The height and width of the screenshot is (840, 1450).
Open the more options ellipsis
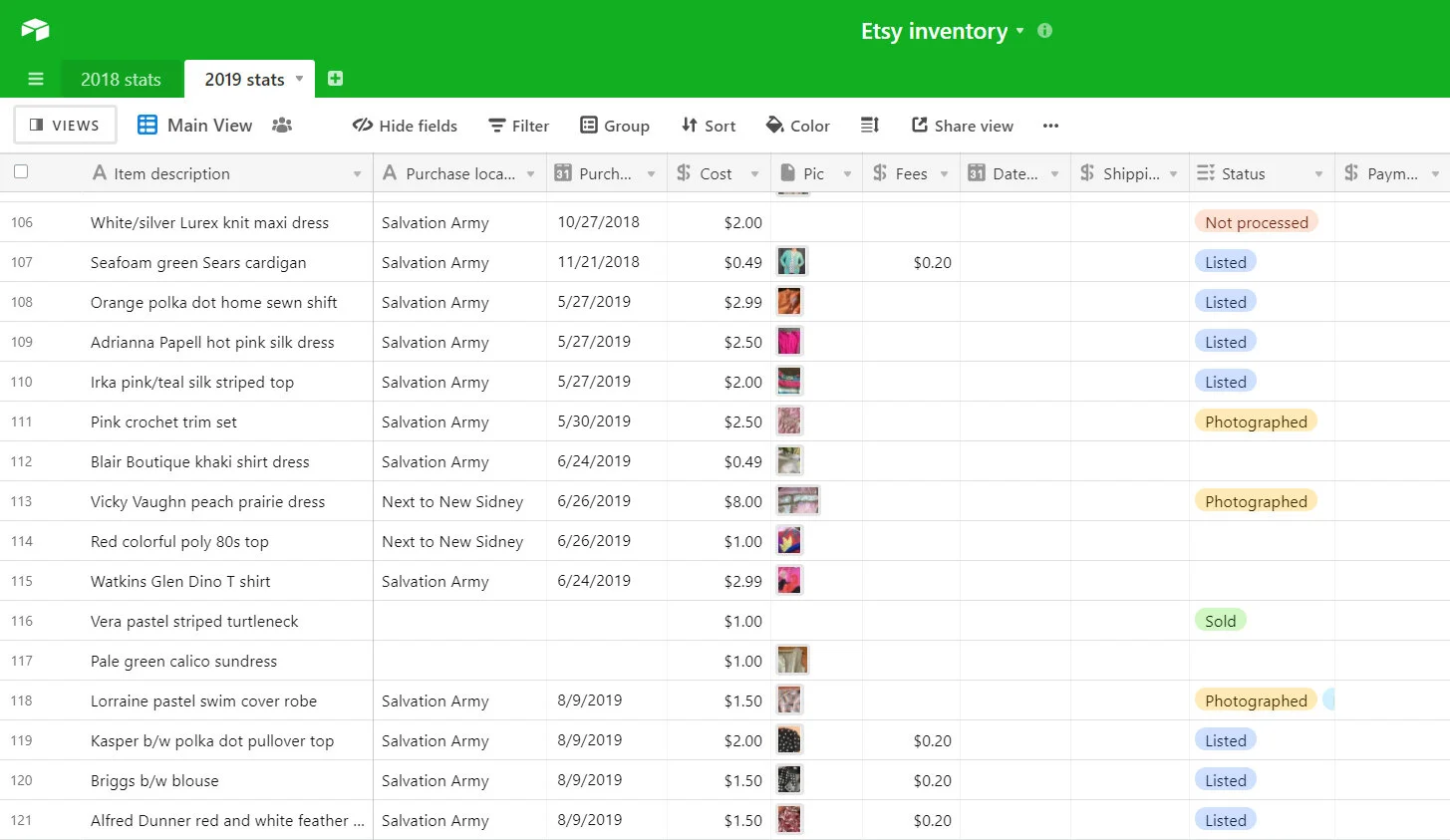(1050, 126)
